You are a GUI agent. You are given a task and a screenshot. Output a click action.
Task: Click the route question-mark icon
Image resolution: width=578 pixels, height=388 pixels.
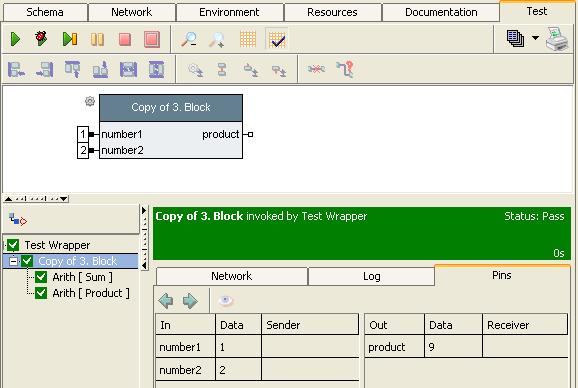(x=345, y=69)
